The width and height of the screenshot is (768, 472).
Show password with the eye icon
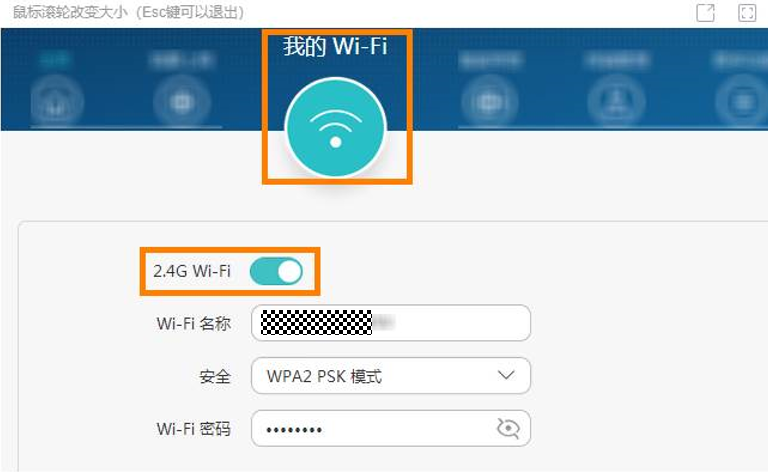tap(508, 428)
